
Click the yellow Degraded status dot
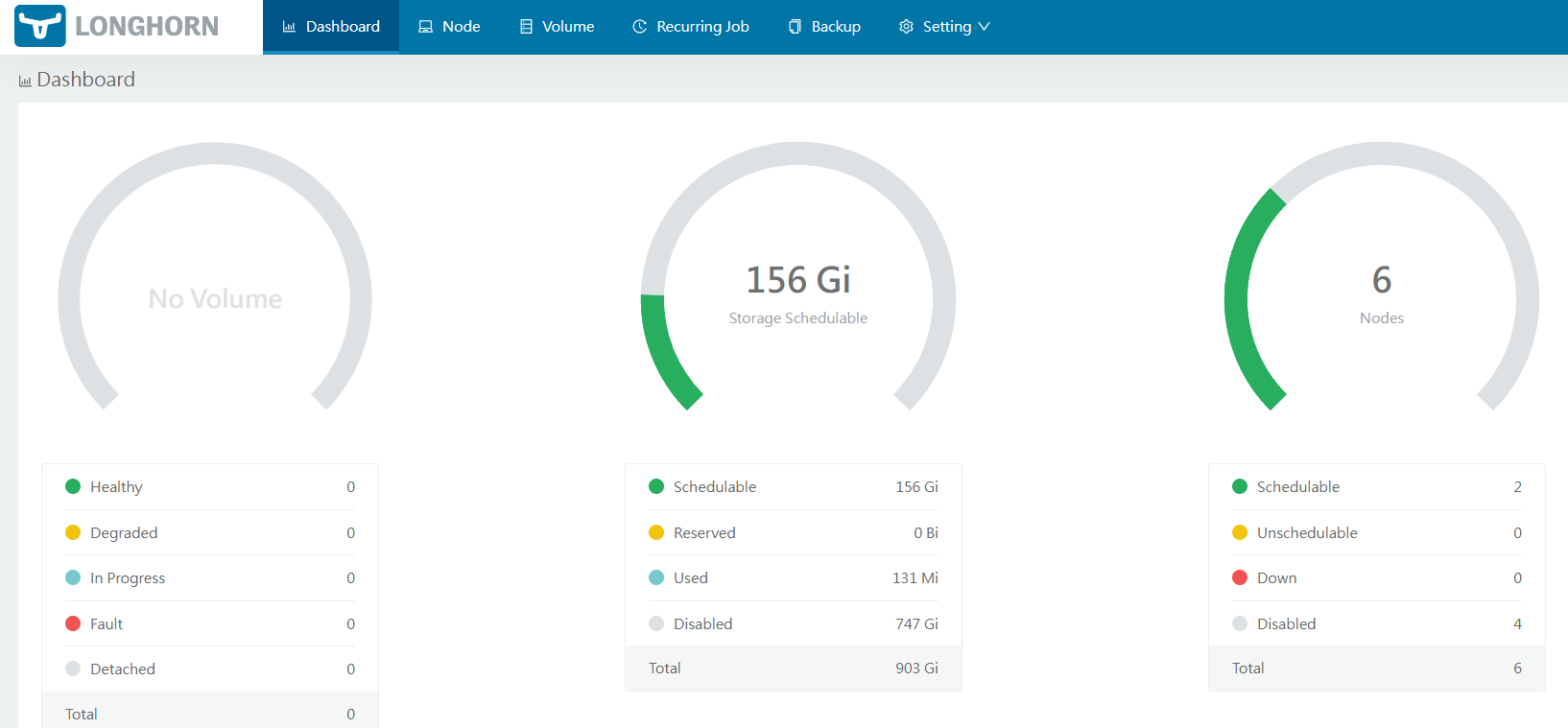click(73, 532)
